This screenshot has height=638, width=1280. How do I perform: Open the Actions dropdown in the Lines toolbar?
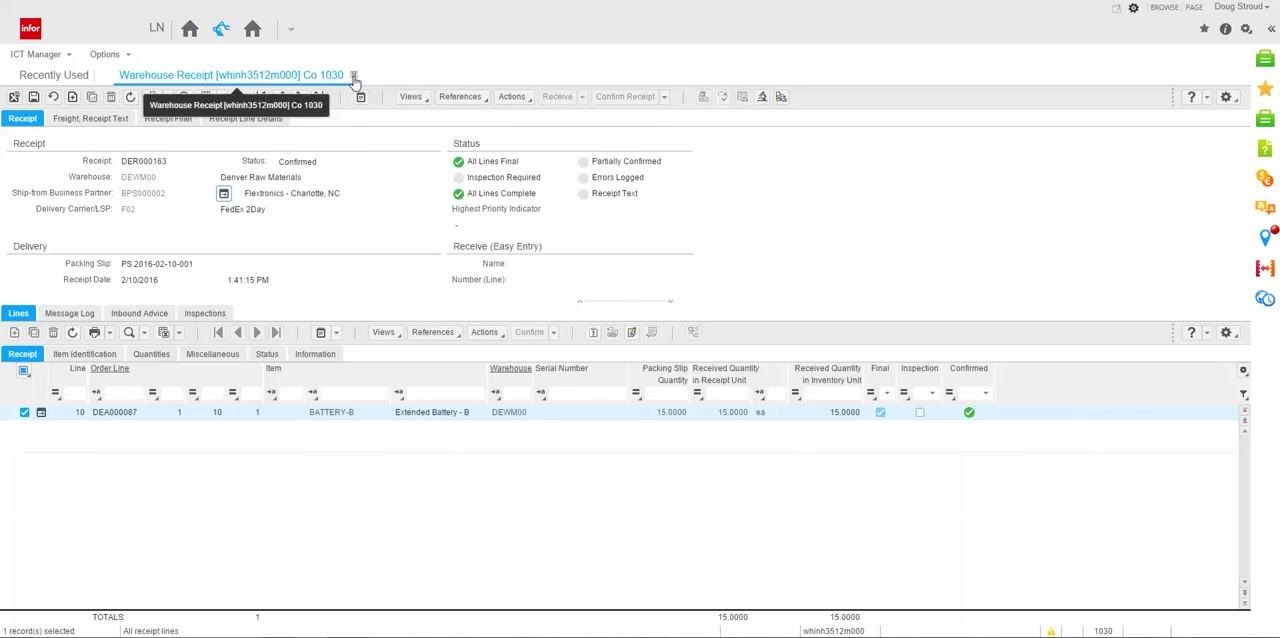pyautogui.click(x=487, y=332)
